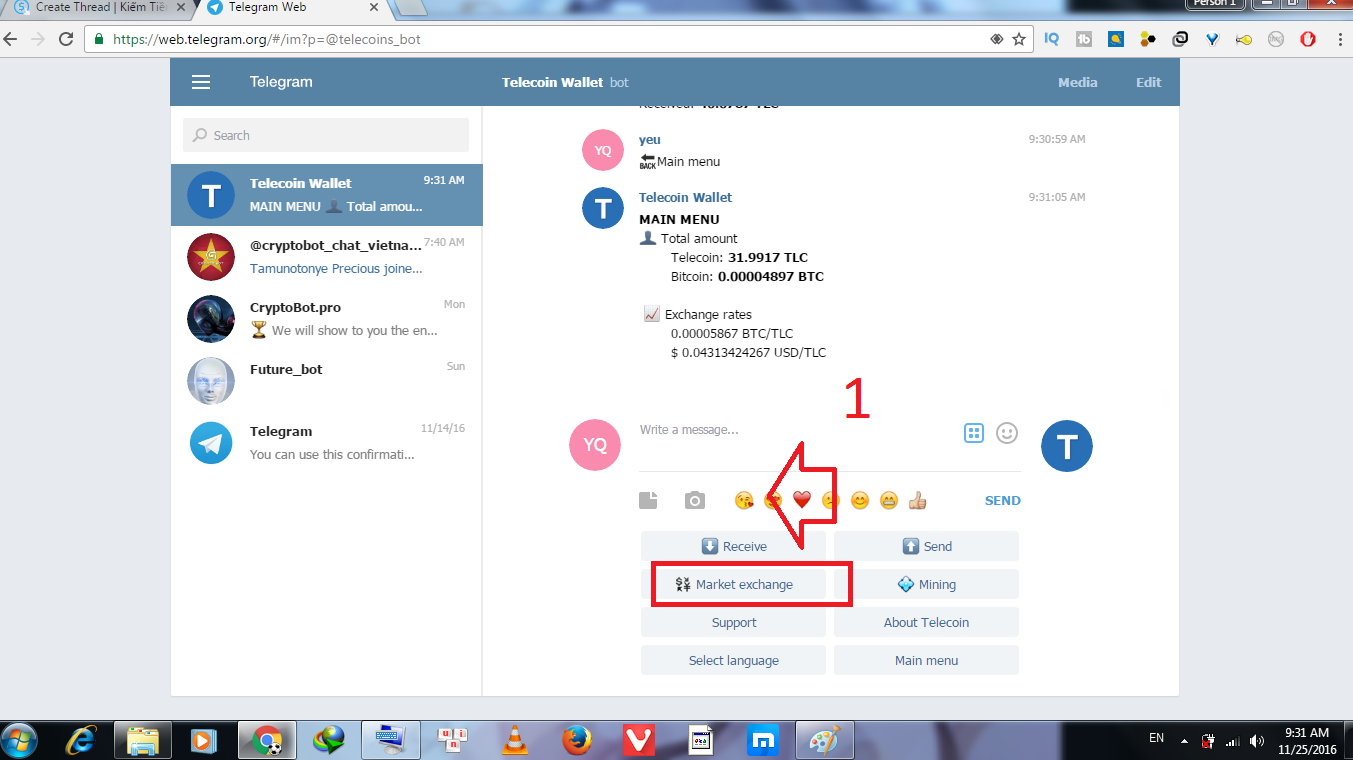
Task: Show hidden tray icons arrow
Action: [x=1184, y=741]
